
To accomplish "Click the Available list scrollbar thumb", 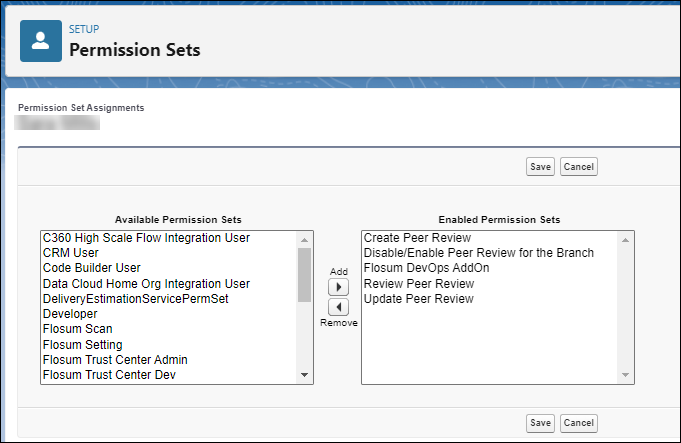I will click(304, 275).
